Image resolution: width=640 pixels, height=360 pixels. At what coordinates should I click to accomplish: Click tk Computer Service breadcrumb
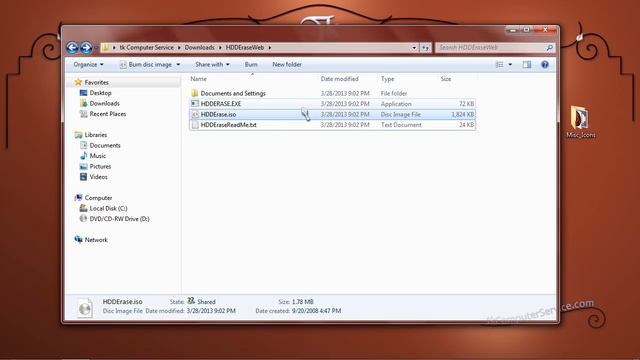tap(147, 47)
